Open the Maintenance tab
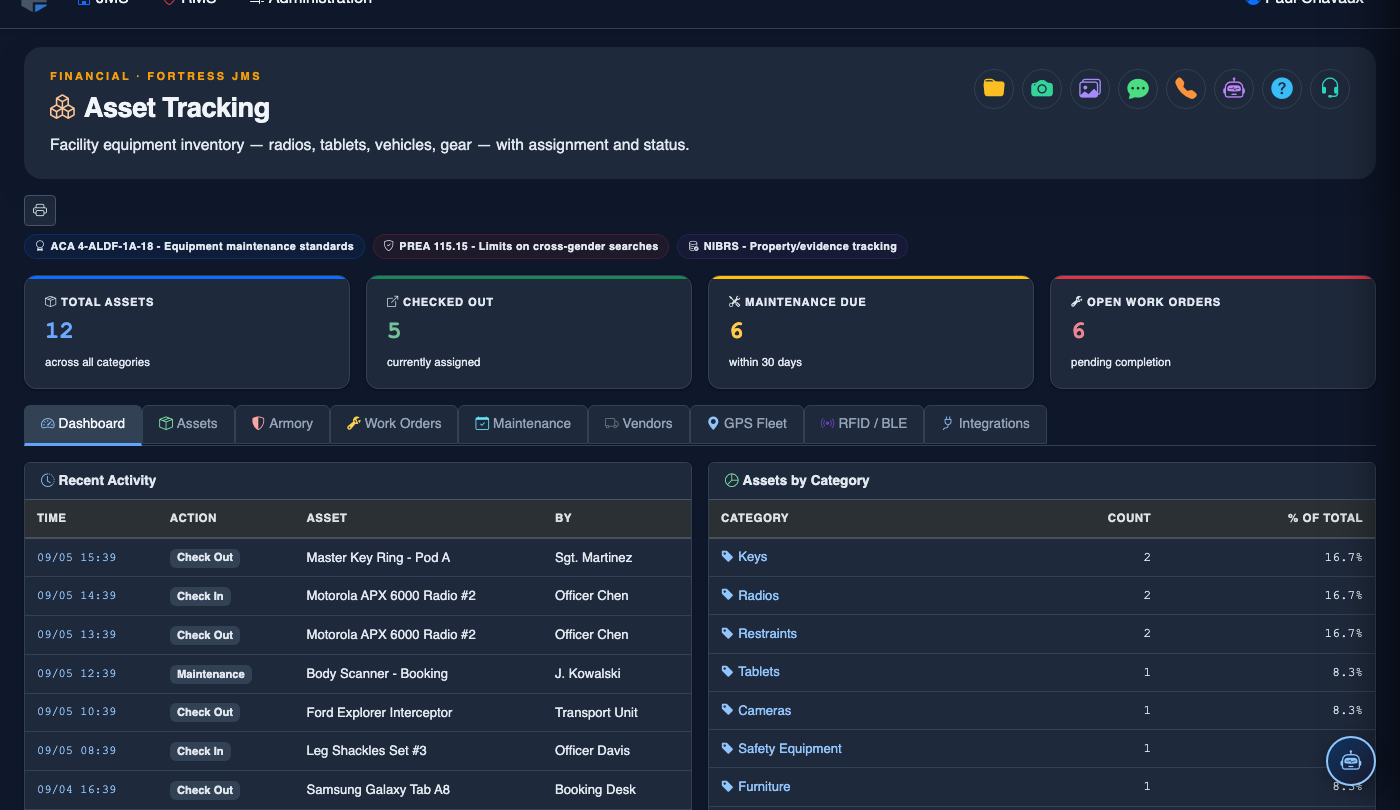Image resolution: width=1400 pixels, height=810 pixels. 523,424
